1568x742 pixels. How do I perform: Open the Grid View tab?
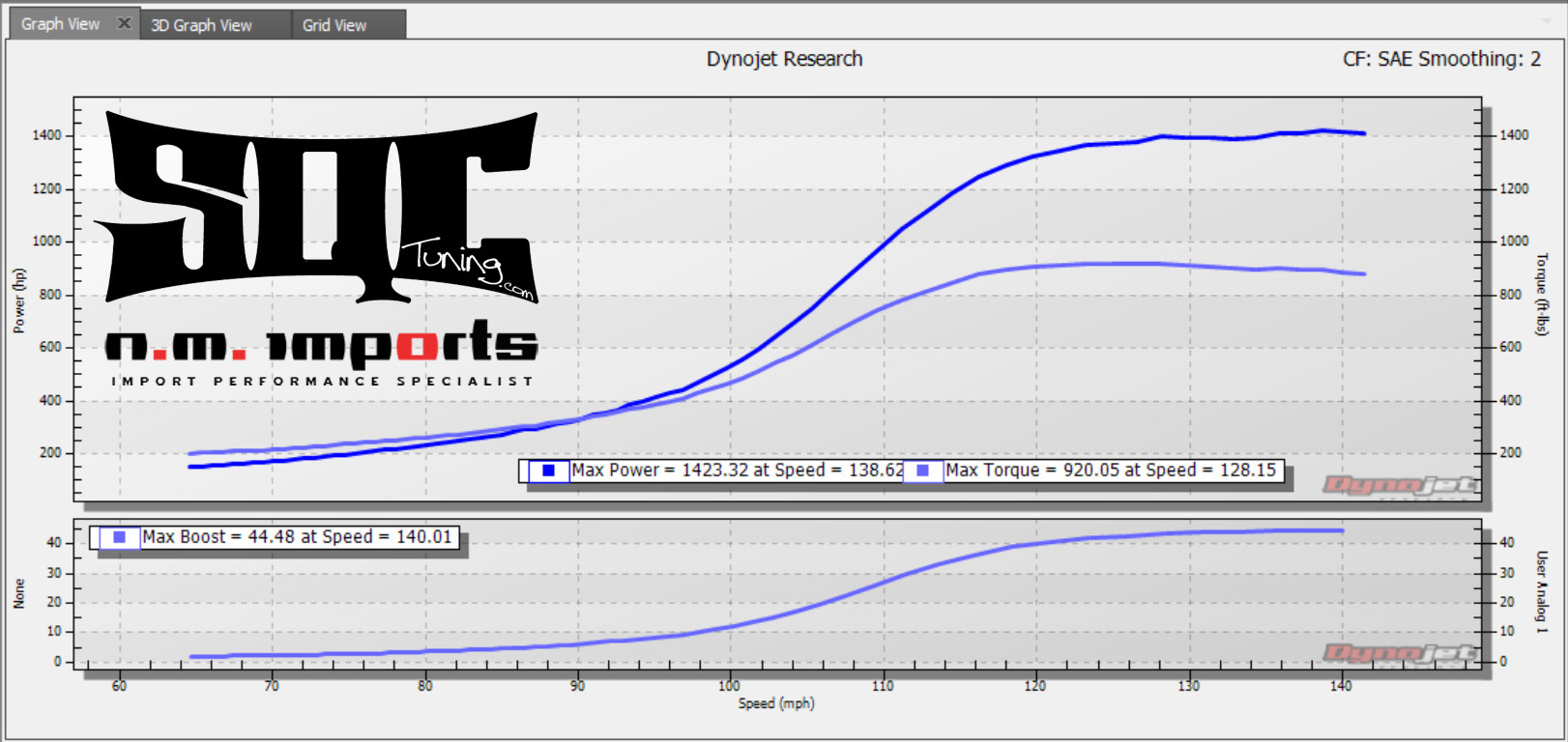[x=334, y=25]
